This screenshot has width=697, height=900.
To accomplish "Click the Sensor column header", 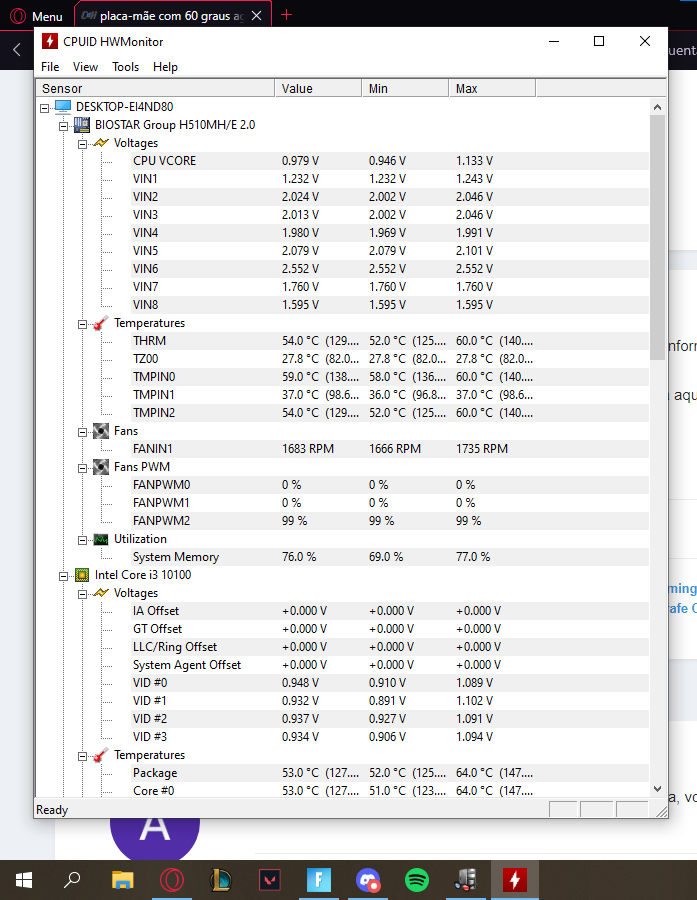I will (x=155, y=88).
